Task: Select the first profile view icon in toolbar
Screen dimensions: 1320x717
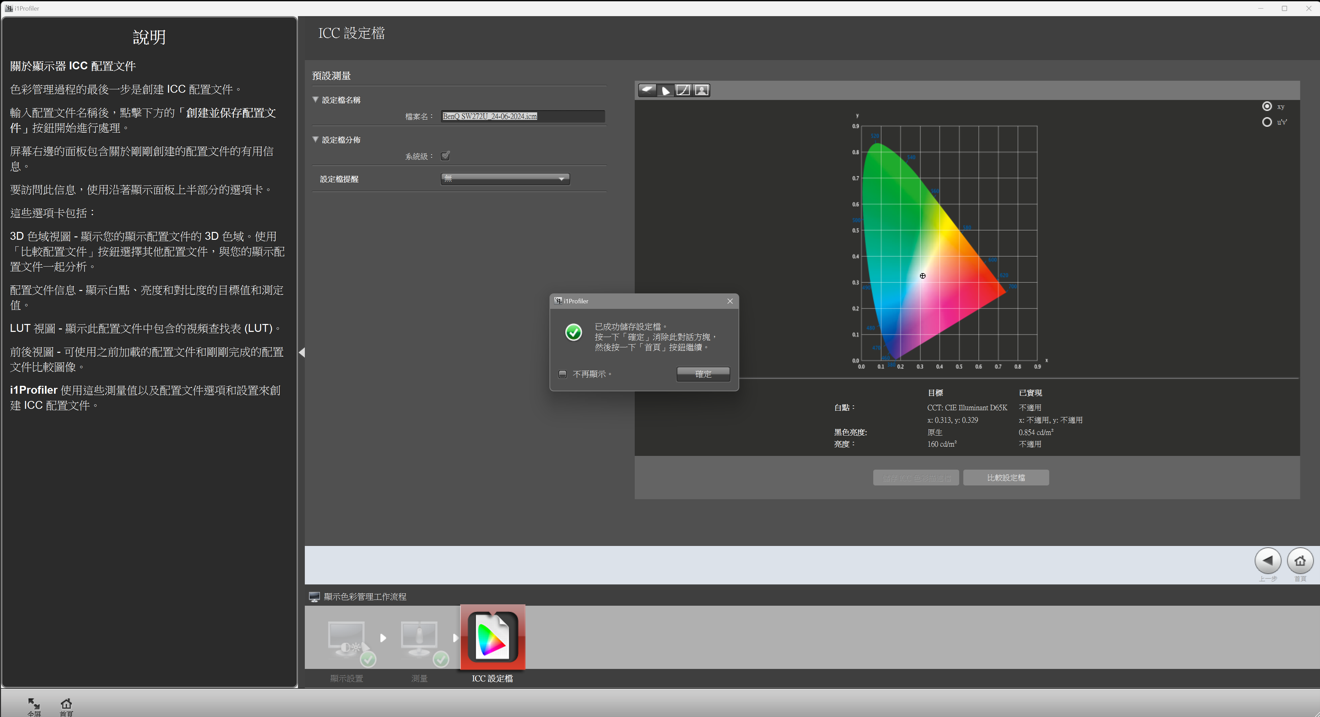Action: tap(647, 90)
